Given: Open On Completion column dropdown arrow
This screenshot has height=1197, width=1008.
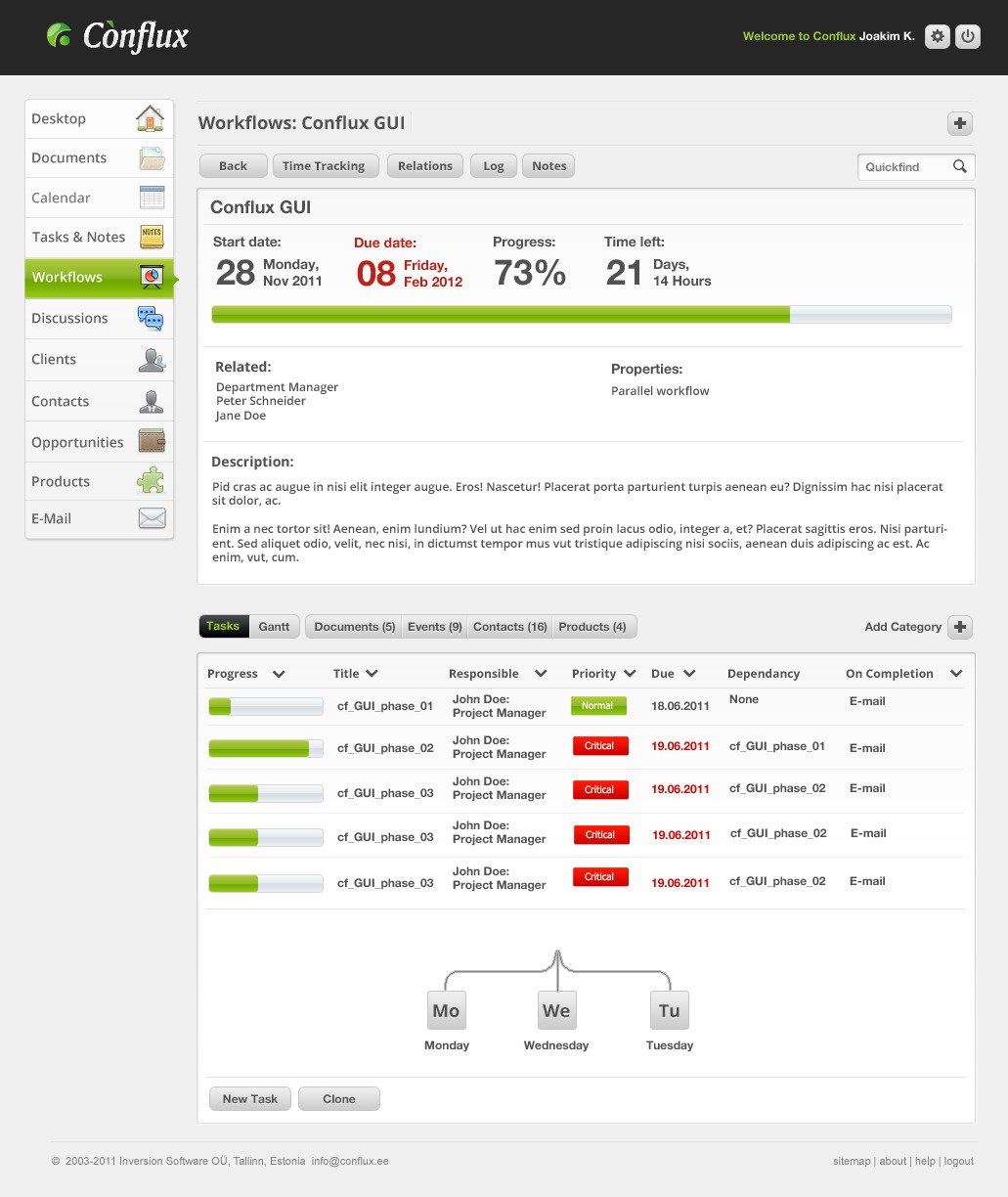Looking at the screenshot, I should click(956, 673).
